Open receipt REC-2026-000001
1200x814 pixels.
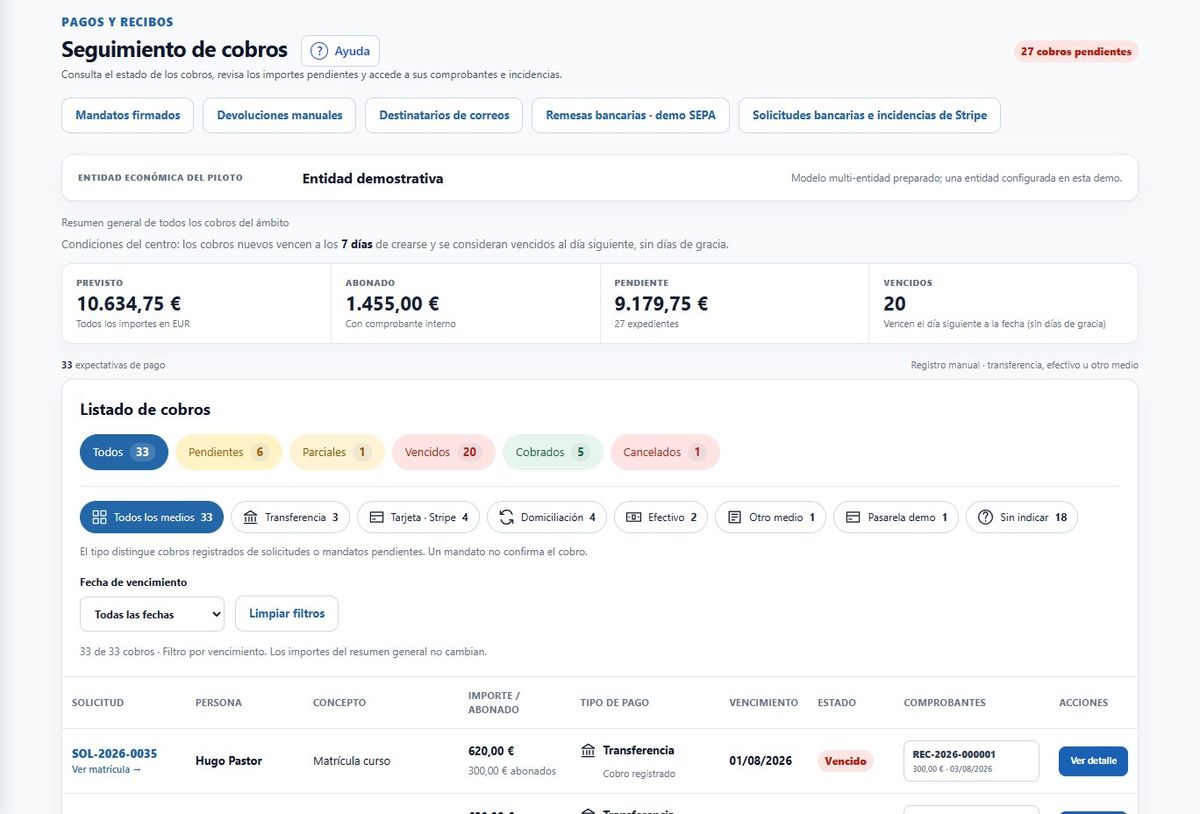(x=971, y=761)
